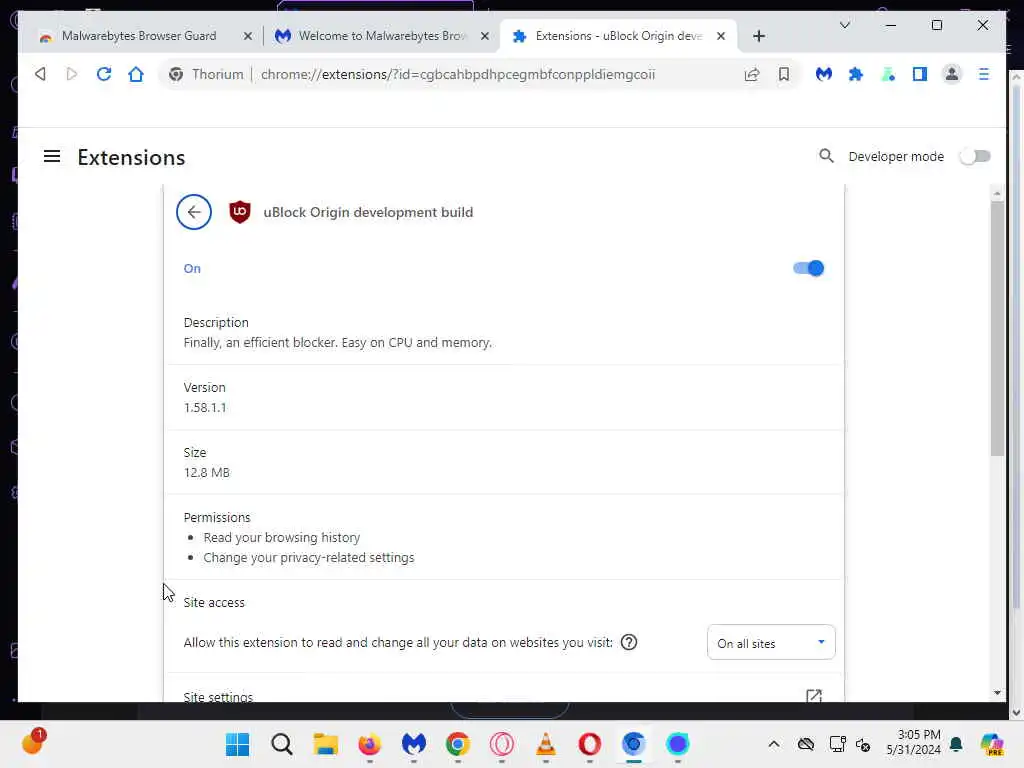This screenshot has width=1024, height=768.
Task: Open the tab search chevron
Action: [x=844, y=25]
